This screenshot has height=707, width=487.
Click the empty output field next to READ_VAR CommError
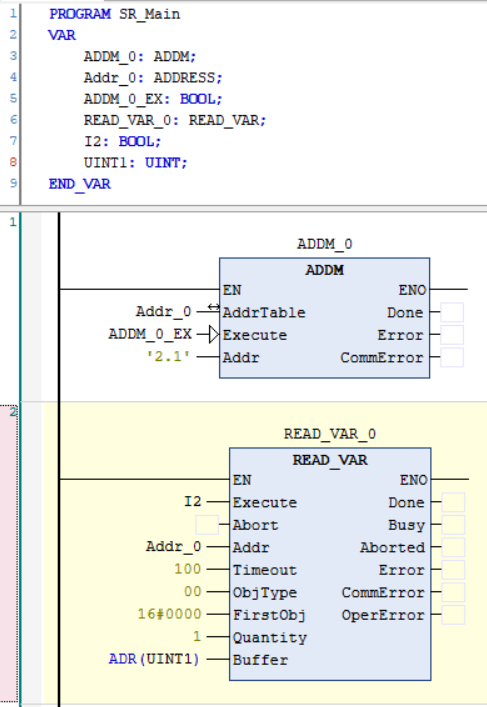pos(453,592)
